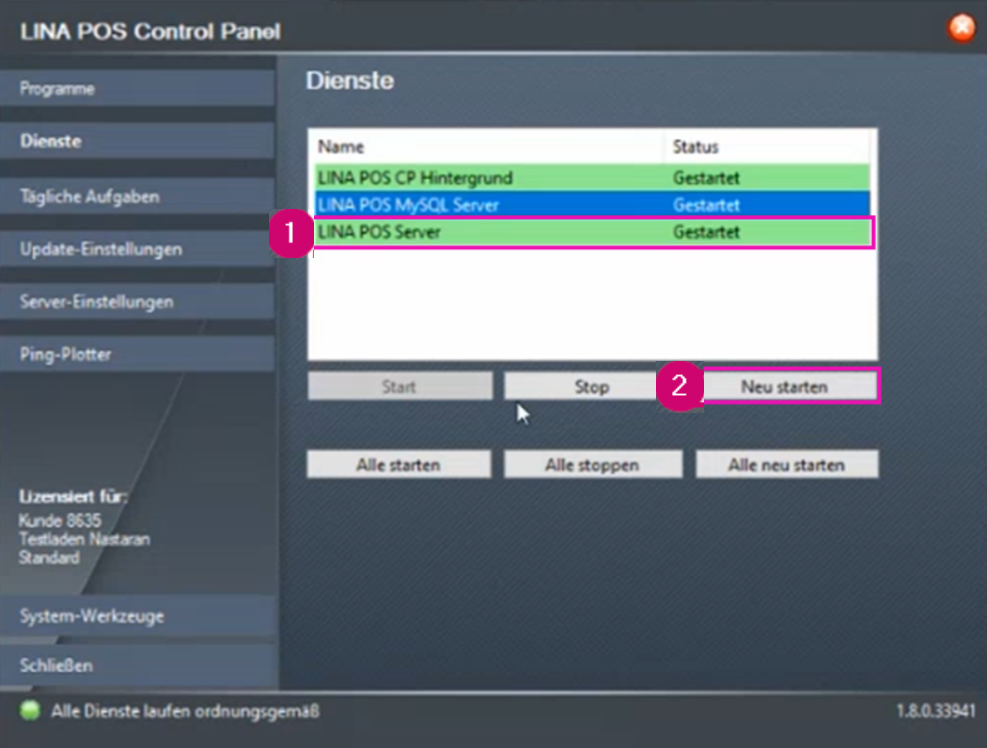Select the LINA POS CP Hintergrund service row
The width and height of the screenshot is (987, 748).
pyautogui.click(x=592, y=178)
